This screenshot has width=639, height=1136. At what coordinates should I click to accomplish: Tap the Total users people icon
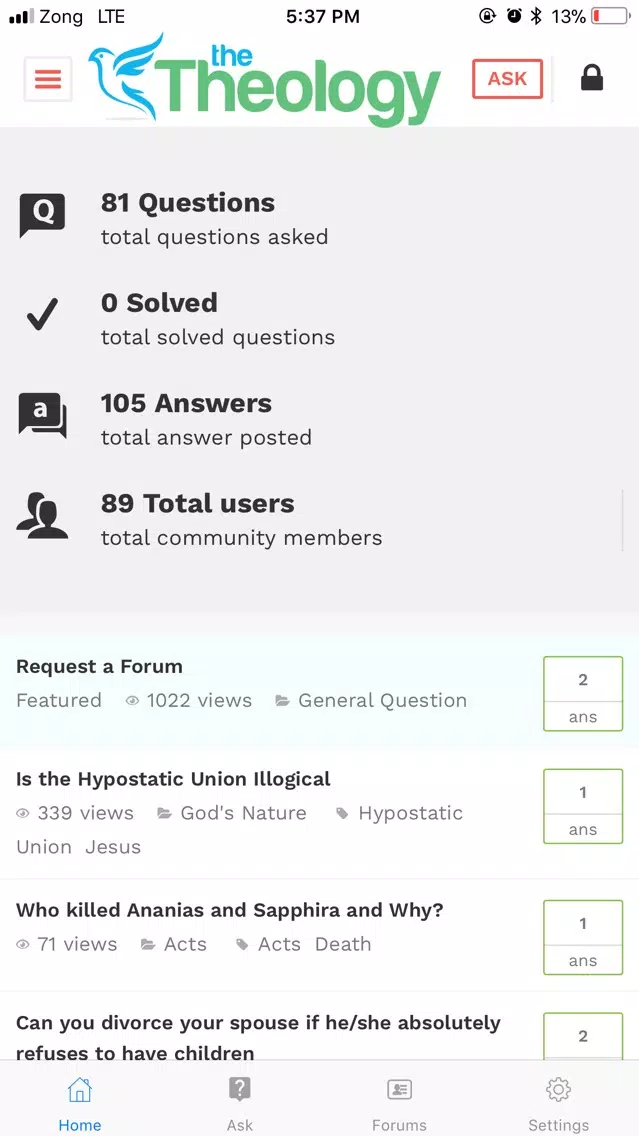click(42, 516)
